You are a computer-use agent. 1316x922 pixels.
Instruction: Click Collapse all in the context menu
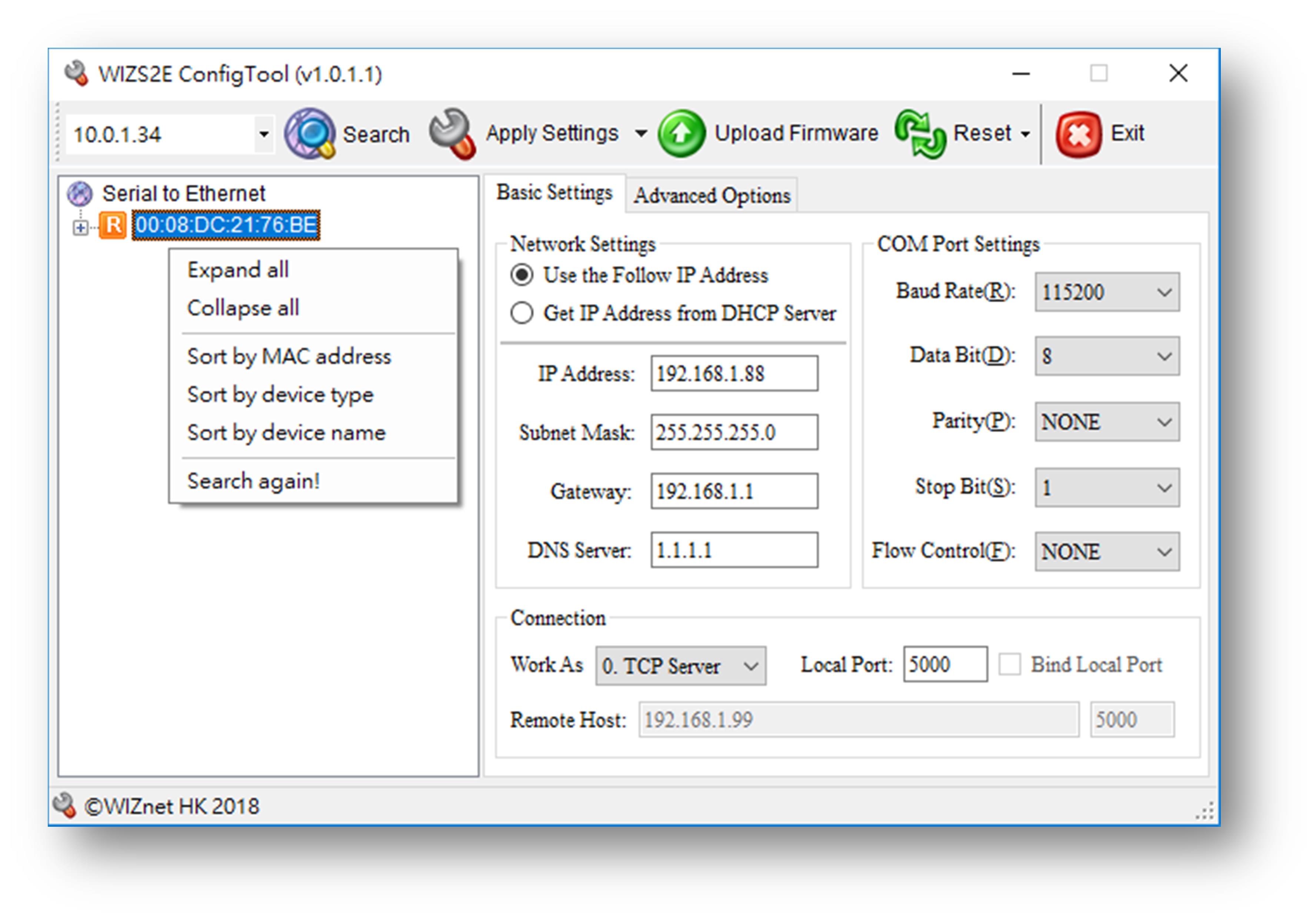pos(243,308)
